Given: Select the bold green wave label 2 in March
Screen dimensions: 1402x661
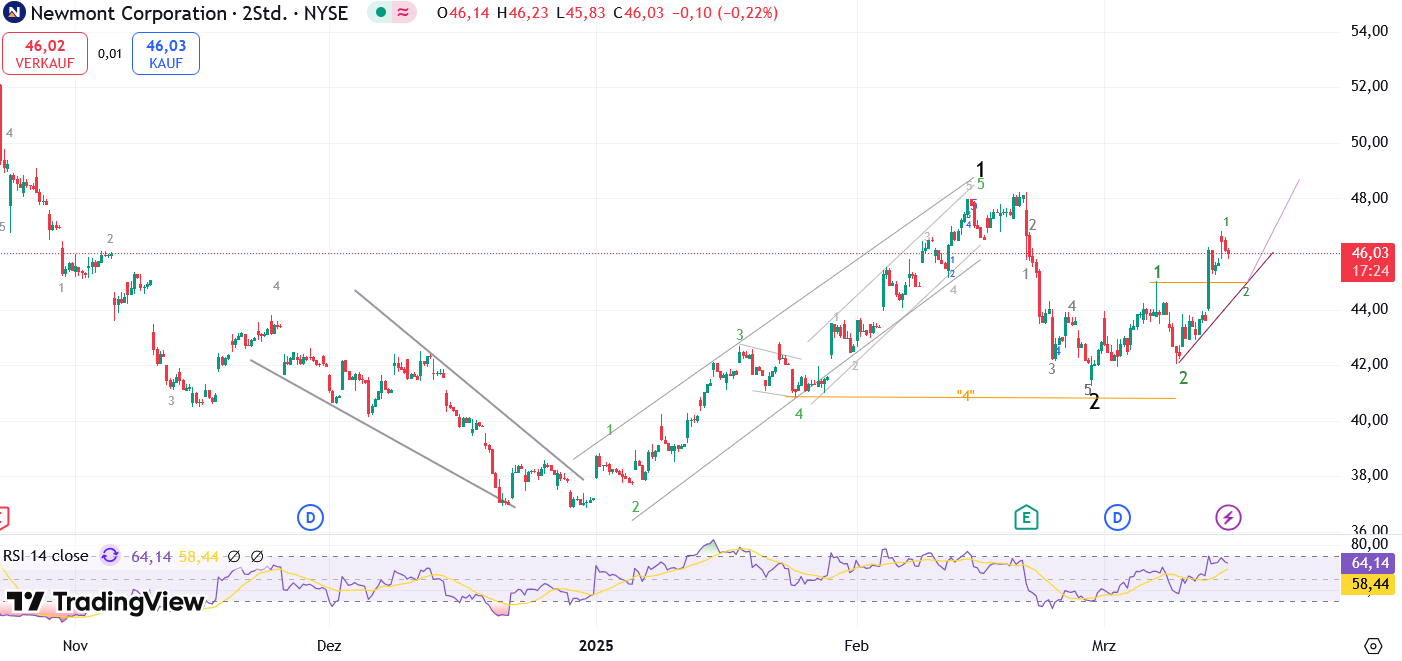Looking at the screenshot, I should pyautogui.click(x=1183, y=378).
